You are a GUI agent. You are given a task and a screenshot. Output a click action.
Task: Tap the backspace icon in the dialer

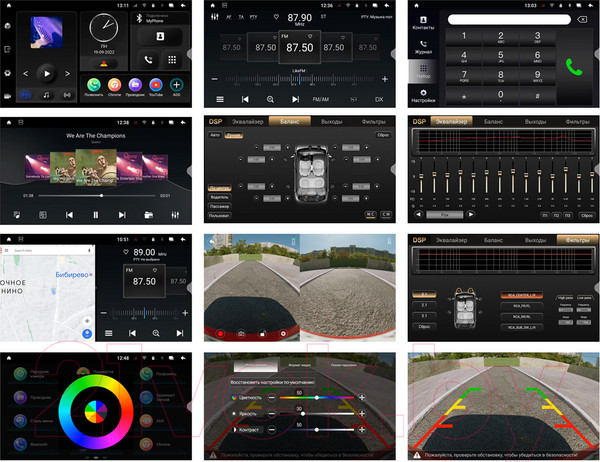pos(582,19)
